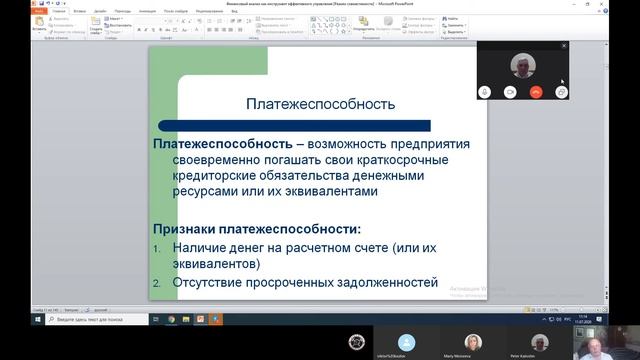
Task: Click Найти (Find) button
Action: click(x=450, y=19)
